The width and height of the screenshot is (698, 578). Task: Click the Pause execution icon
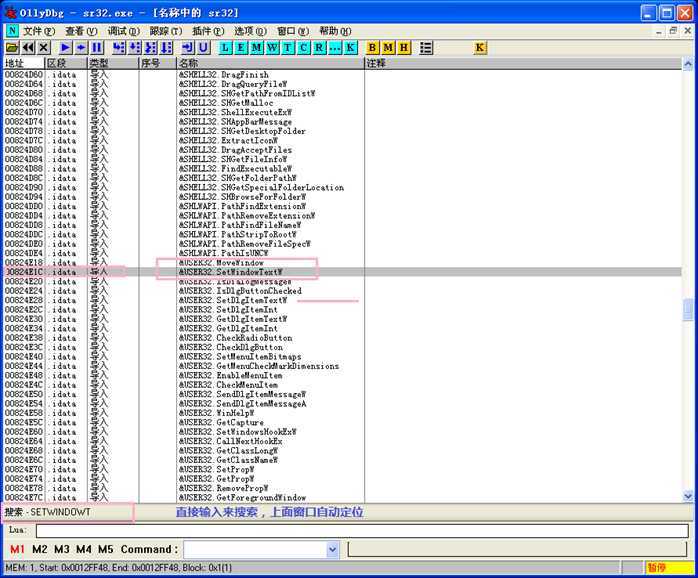pos(96,47)
